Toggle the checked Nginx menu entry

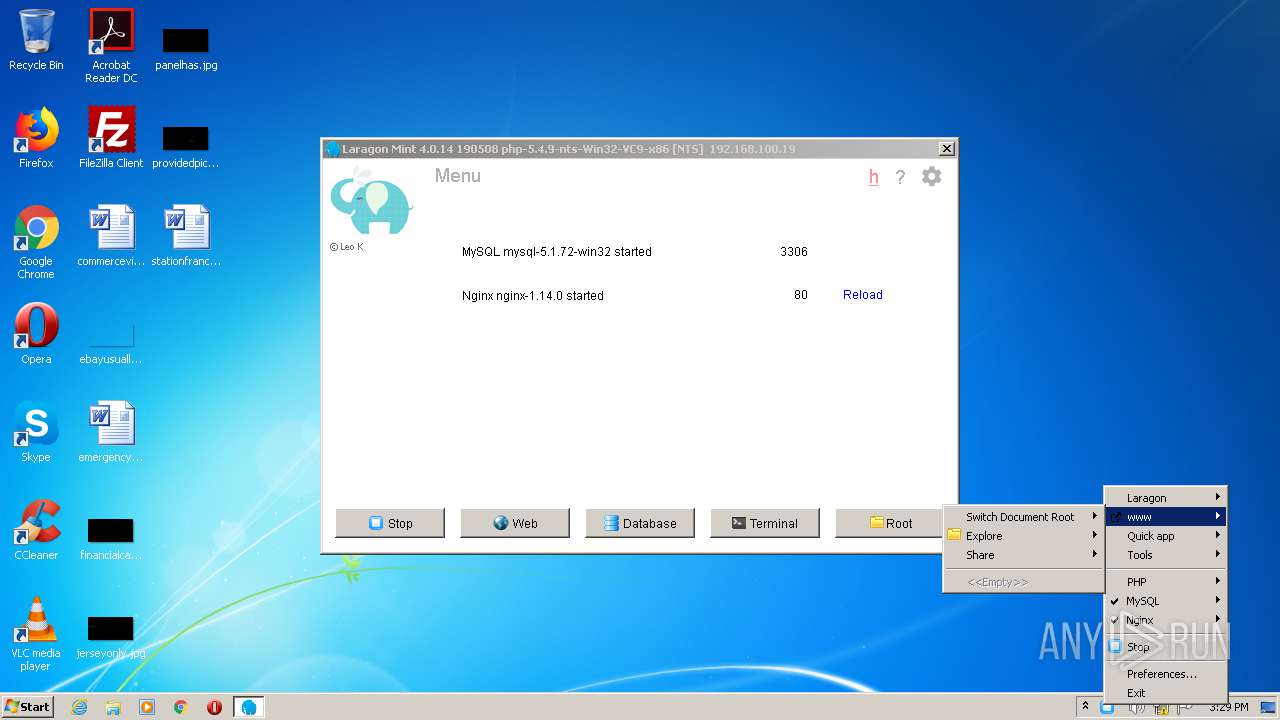tap(1165, 620)
